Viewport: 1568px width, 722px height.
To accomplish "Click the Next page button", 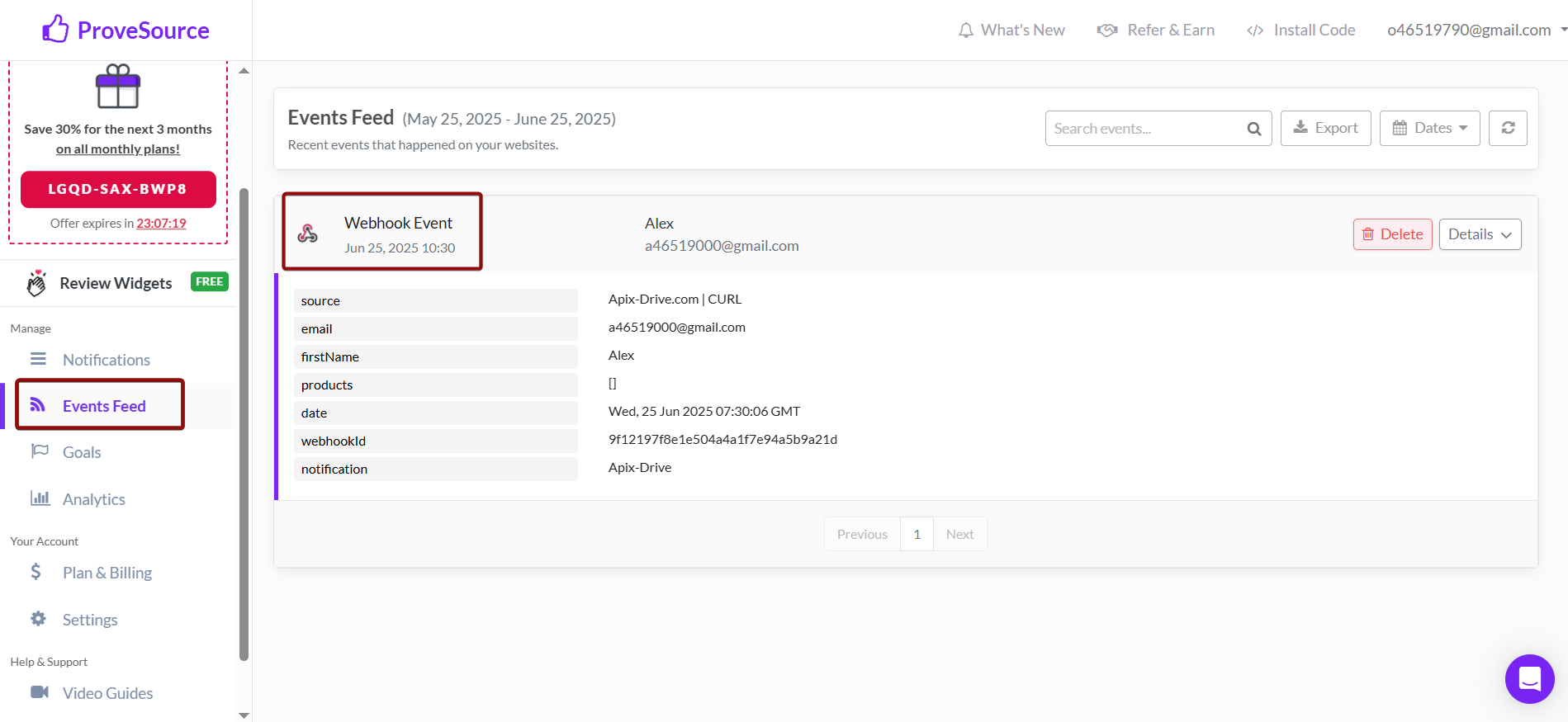I will click(959, 535).
